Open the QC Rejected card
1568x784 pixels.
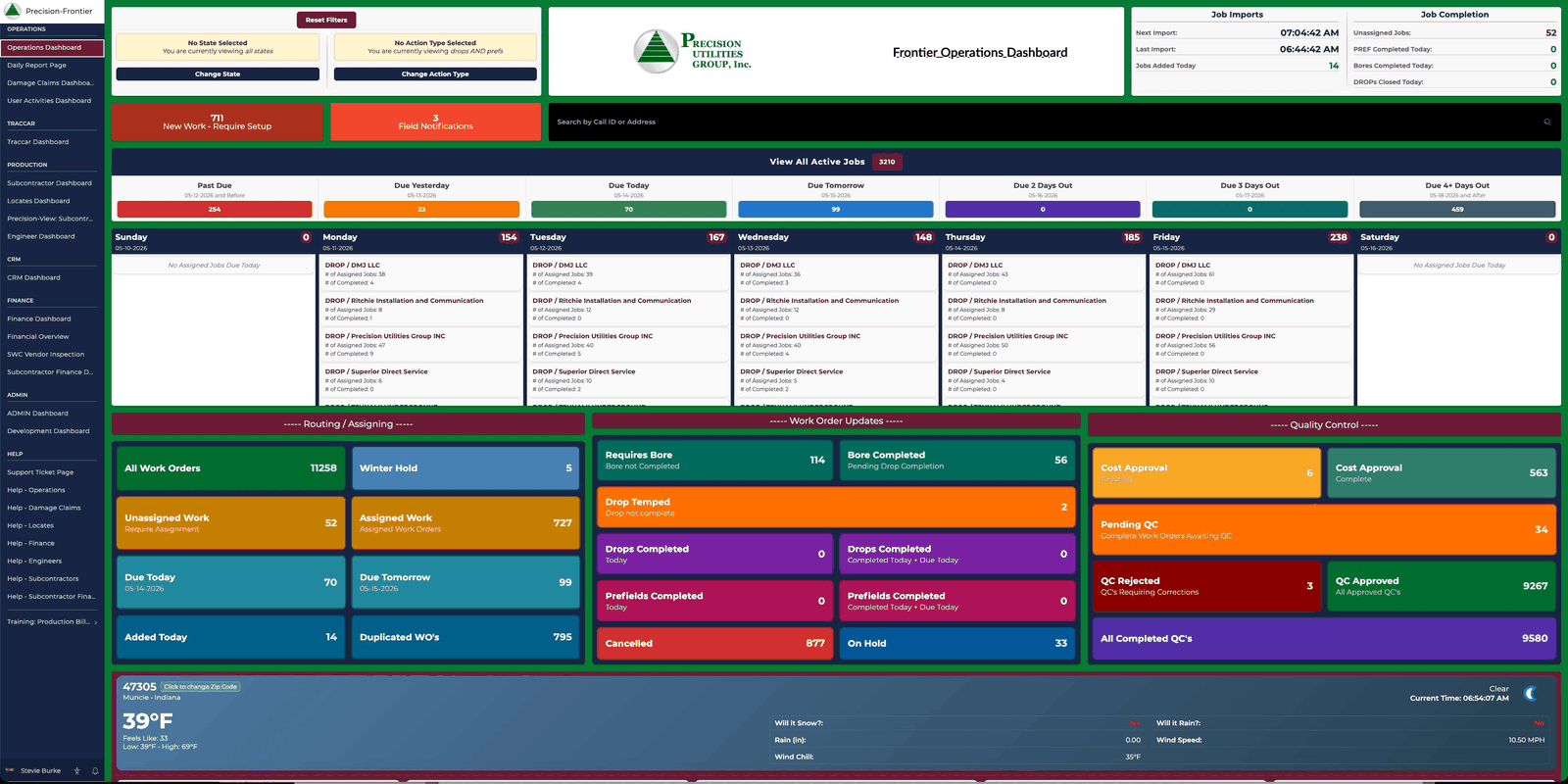pyautogui.click(x=1206, y=586)
